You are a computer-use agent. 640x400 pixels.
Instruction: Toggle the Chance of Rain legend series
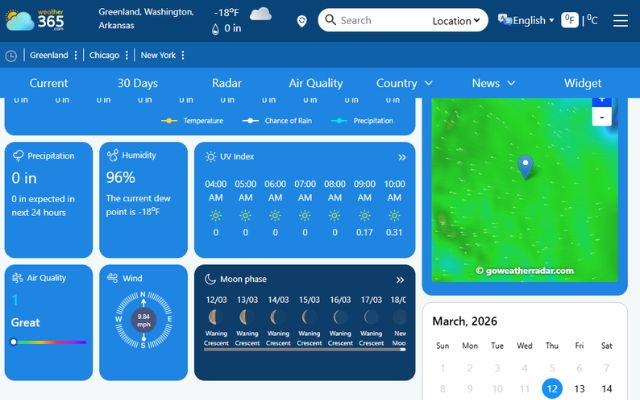[x=277, y=121]
